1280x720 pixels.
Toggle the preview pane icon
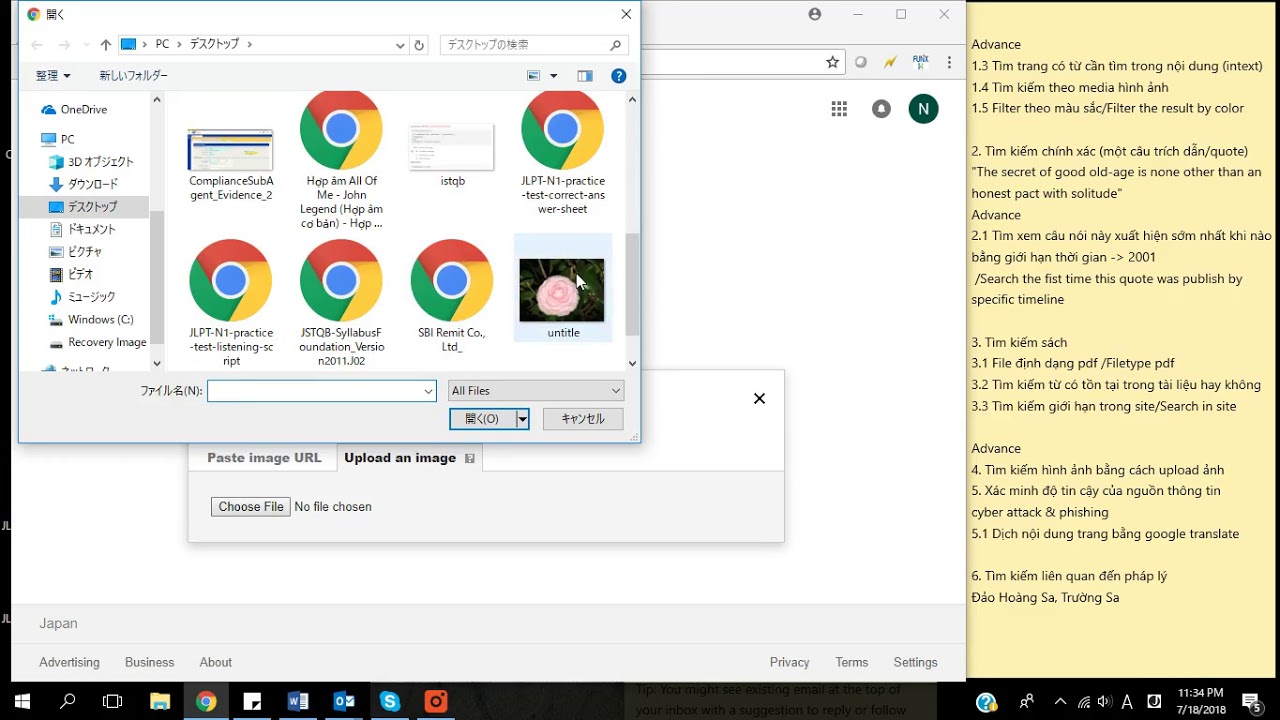point(585,76)
